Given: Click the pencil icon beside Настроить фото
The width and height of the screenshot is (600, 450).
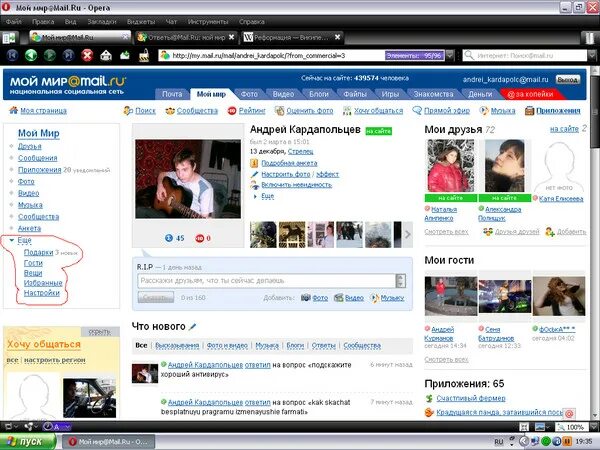Looking at the screenshot, I should tap(254, 174).
